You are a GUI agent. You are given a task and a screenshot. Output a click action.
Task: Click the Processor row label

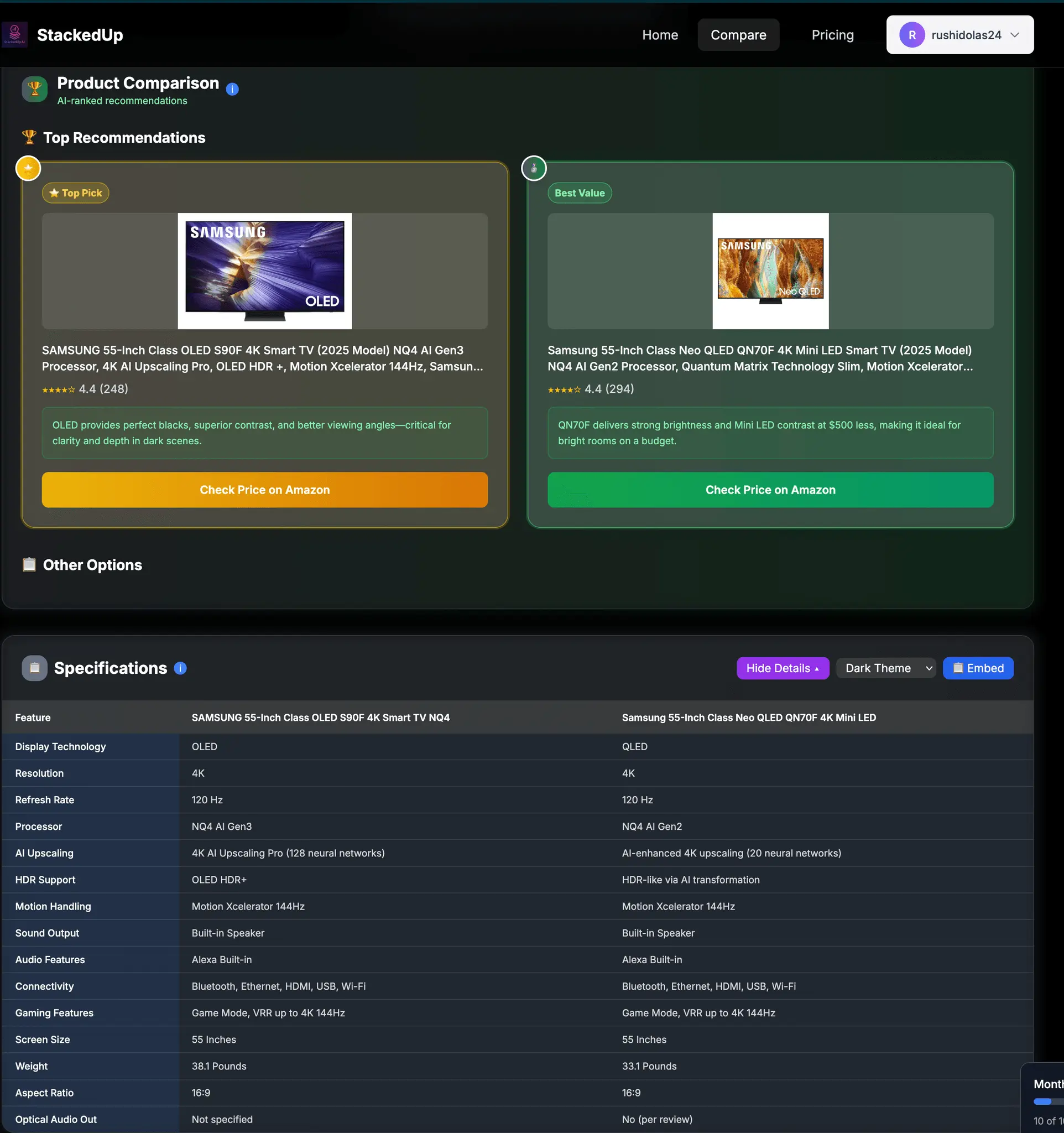point(39,827)
